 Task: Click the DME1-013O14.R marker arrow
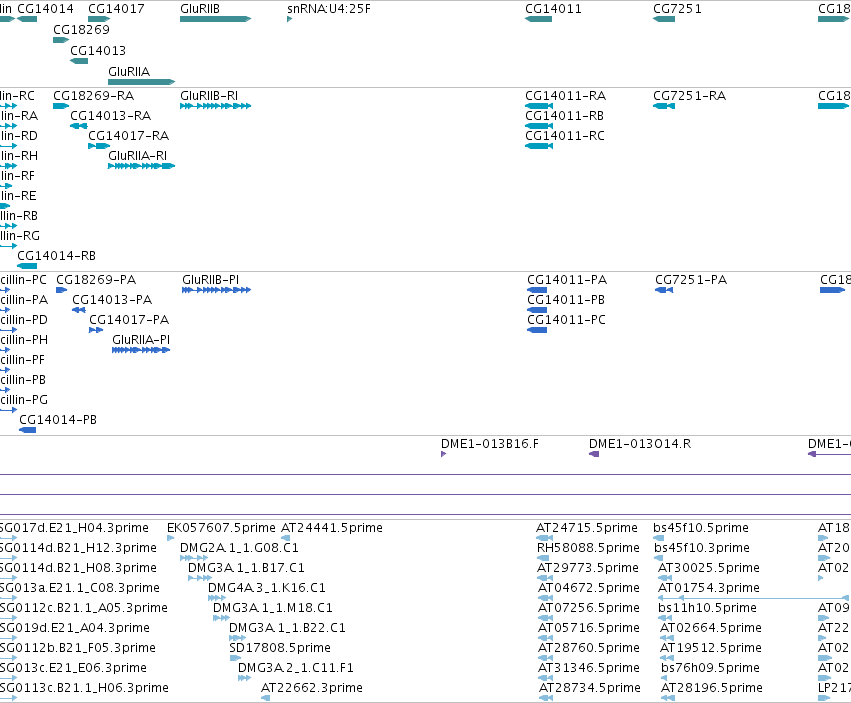point(594,454)
